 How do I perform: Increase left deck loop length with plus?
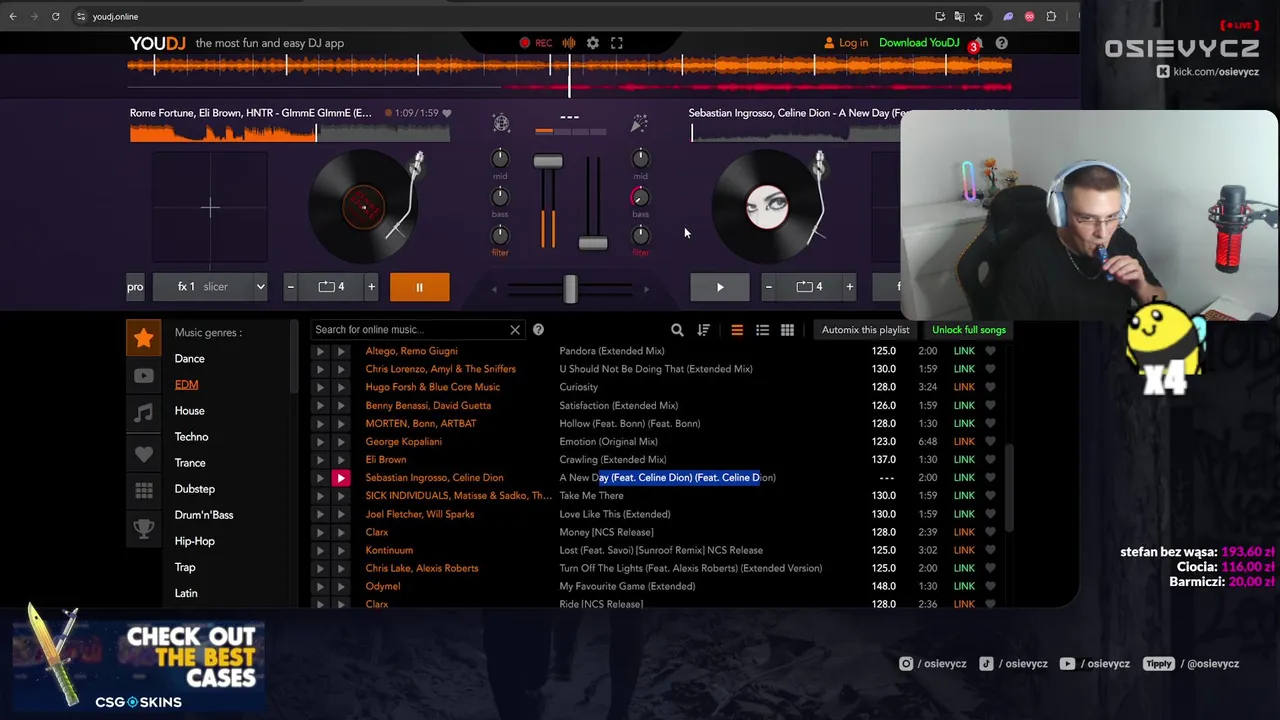click(x=371, y=287)
